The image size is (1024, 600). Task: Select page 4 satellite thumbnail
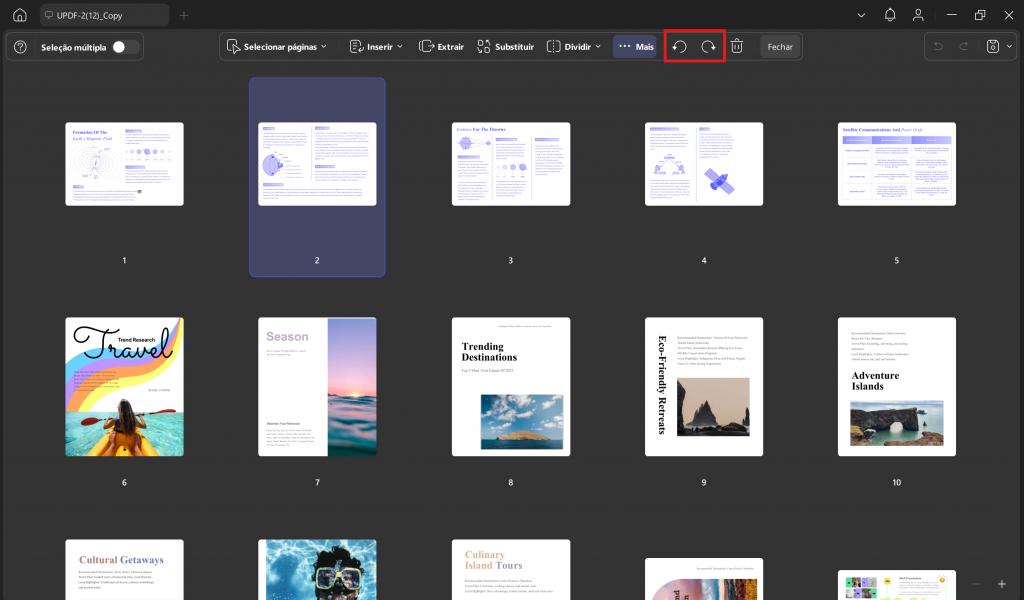click(x=704, y=164)
